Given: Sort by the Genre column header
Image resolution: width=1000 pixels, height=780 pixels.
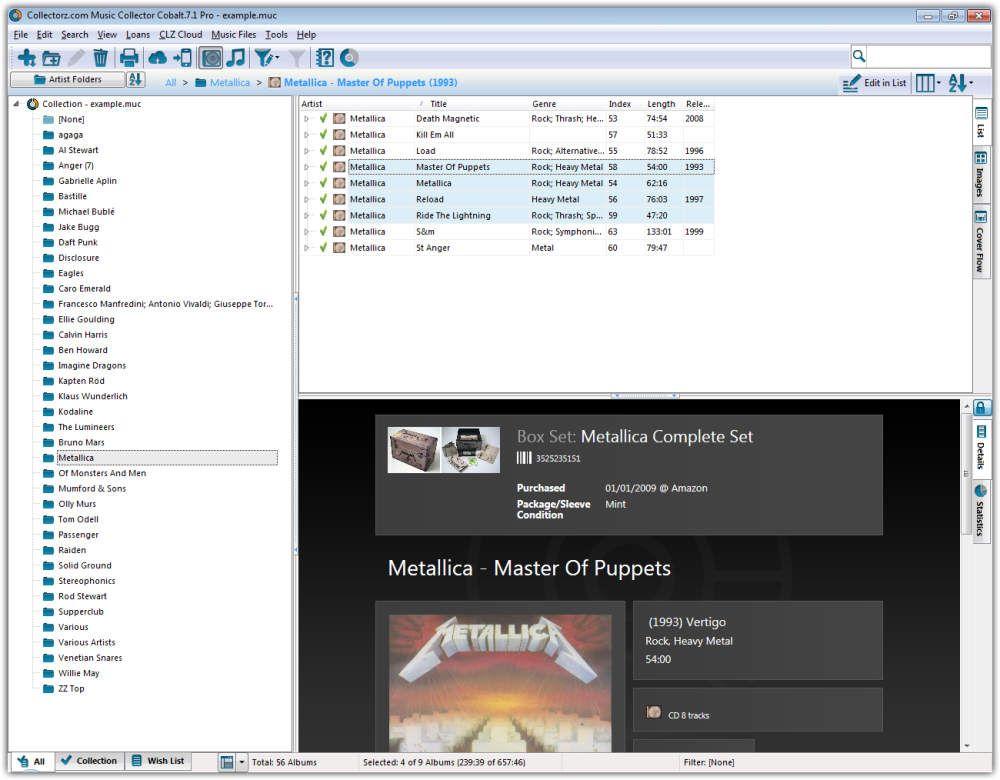Looking at the screenshot, I should tap(566, 104).
